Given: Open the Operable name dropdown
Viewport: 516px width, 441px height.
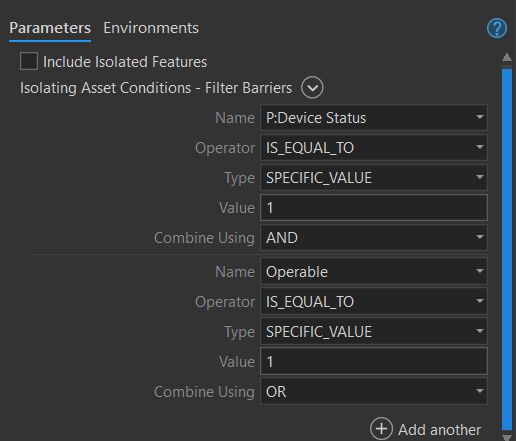Looking at the screenshot, I should [374, 271].
